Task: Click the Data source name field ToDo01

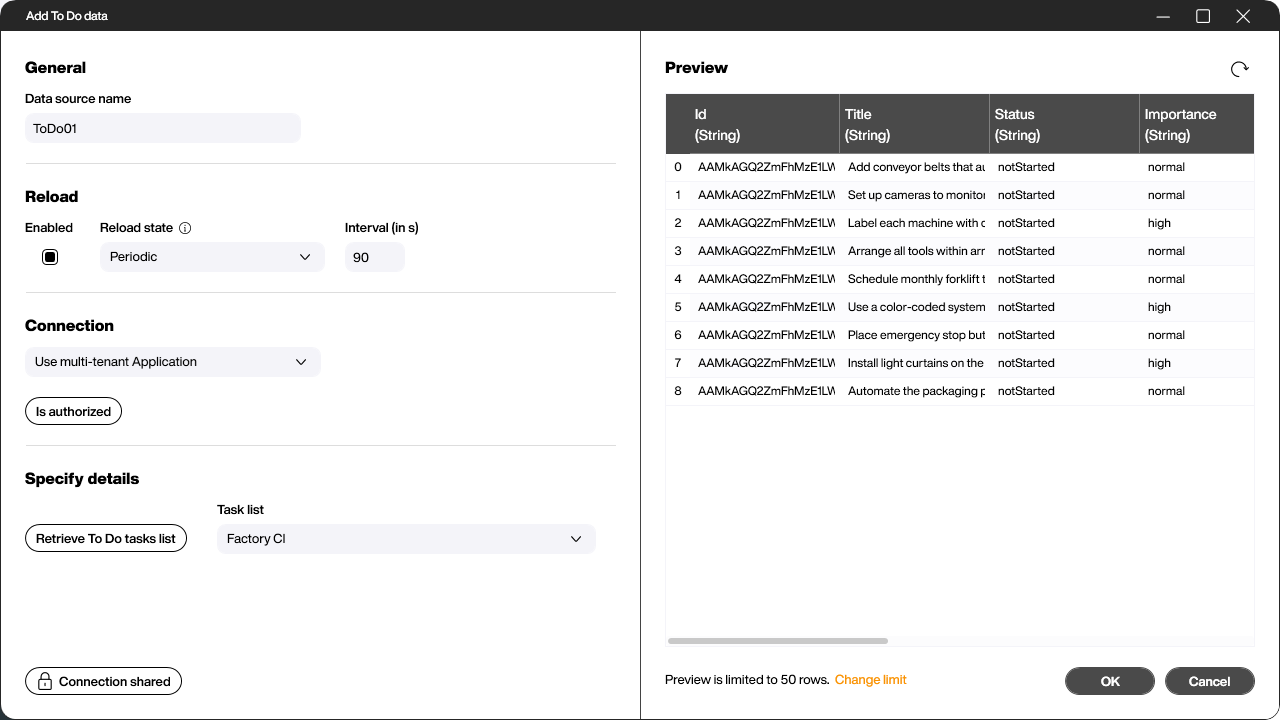Action: [x=162, y=128]
